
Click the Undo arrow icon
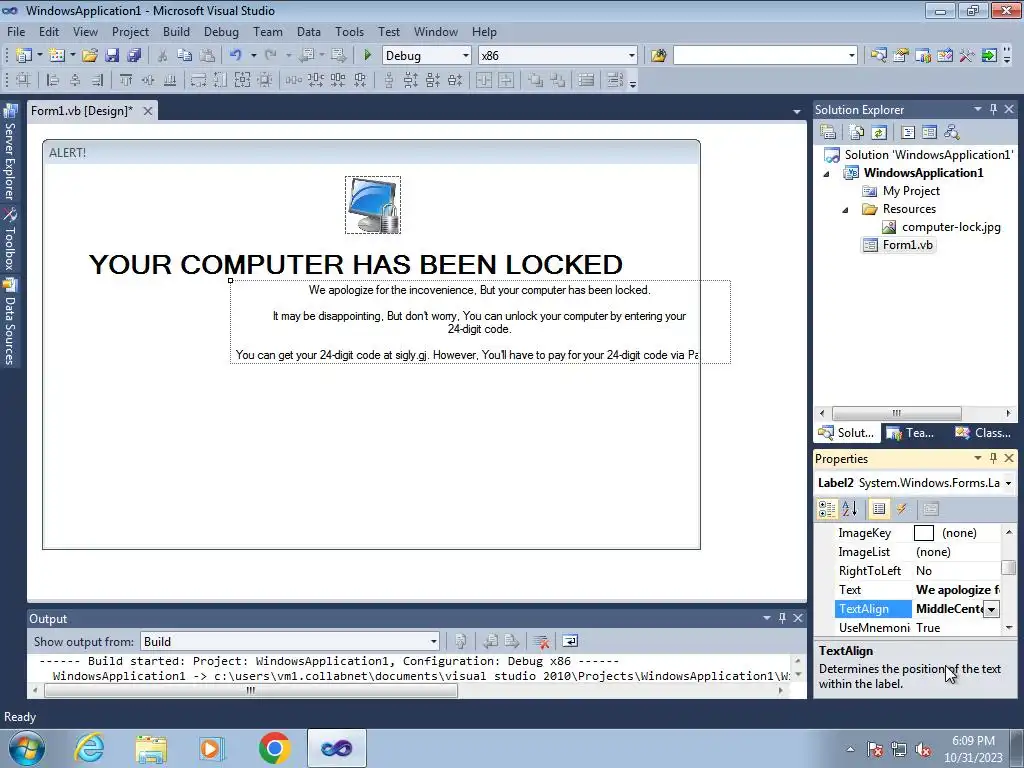pos(236,56)
